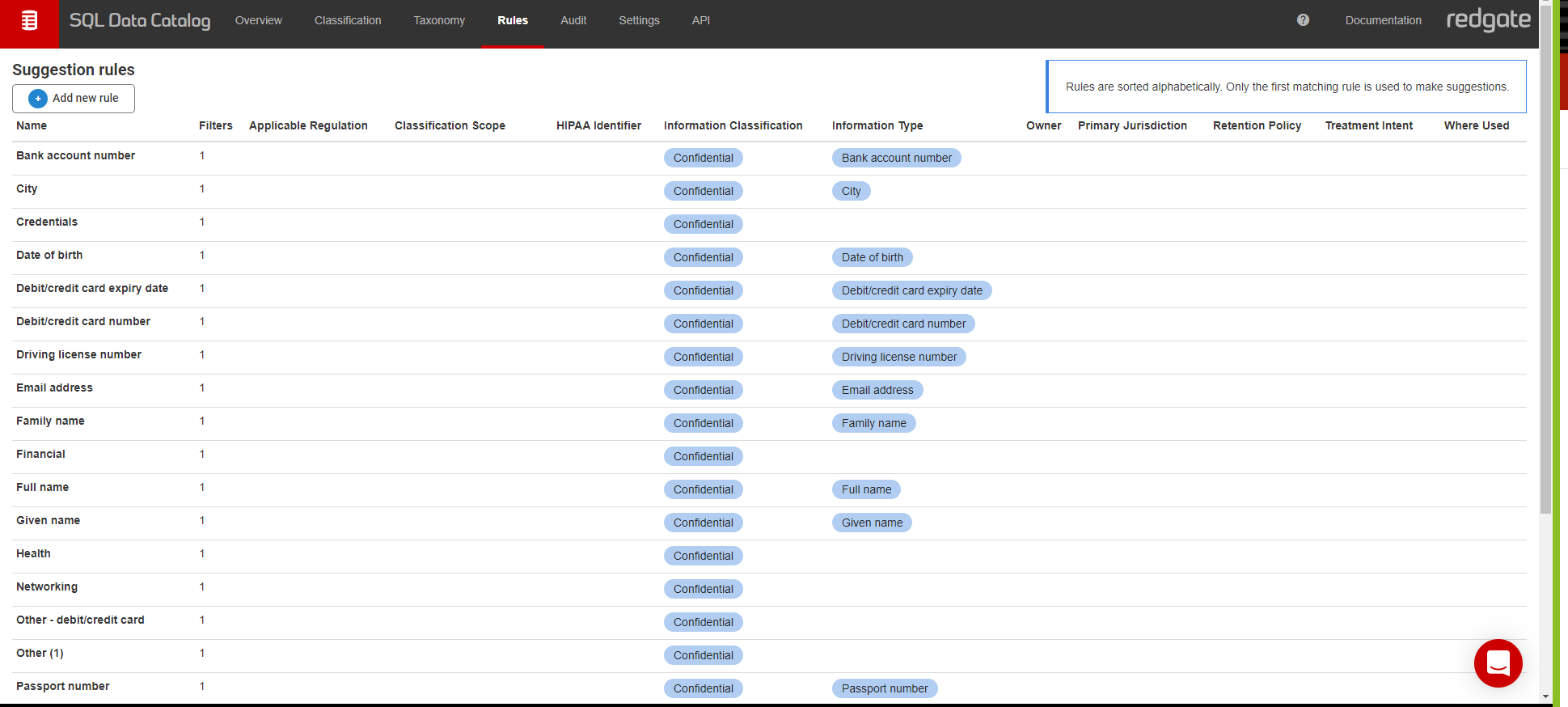Click the Passport number information type tag
1568x707 pixels.
(x=885, y=688)
